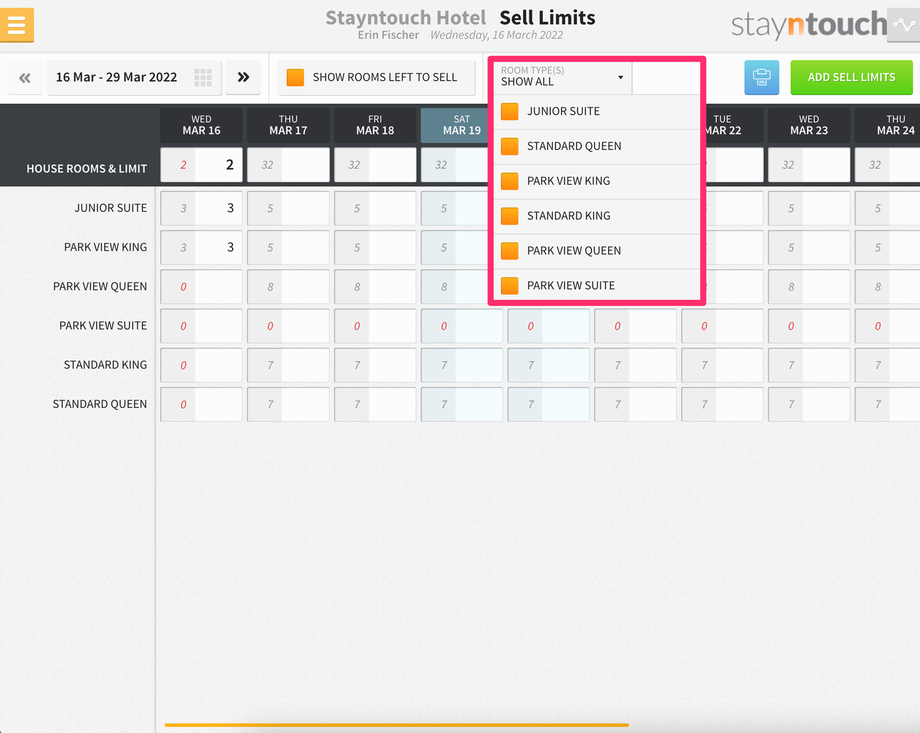920x733 pixels.
Task: Click the Sell Limits page title
Action: [x=547, y=18]
